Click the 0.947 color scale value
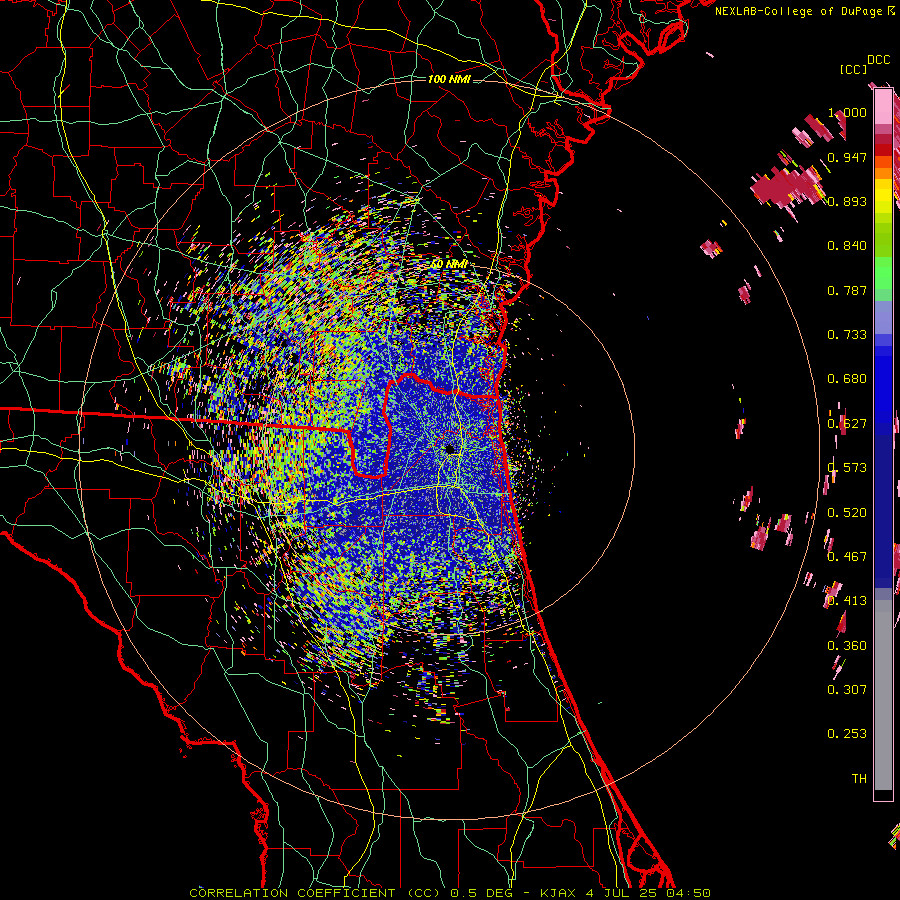The height and width of the screenshot is (900, 900). coord(847,157)
